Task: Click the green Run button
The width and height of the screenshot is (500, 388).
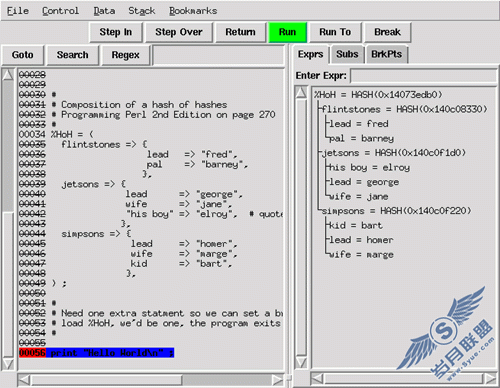Action: click(287, 32)
